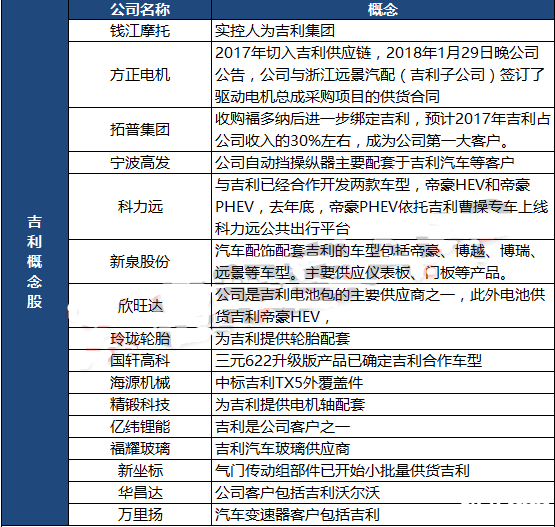The height and width of the screenshot is (527, 555).
Task: Select the 万里扬 company cell
Action: click(140, 515)
